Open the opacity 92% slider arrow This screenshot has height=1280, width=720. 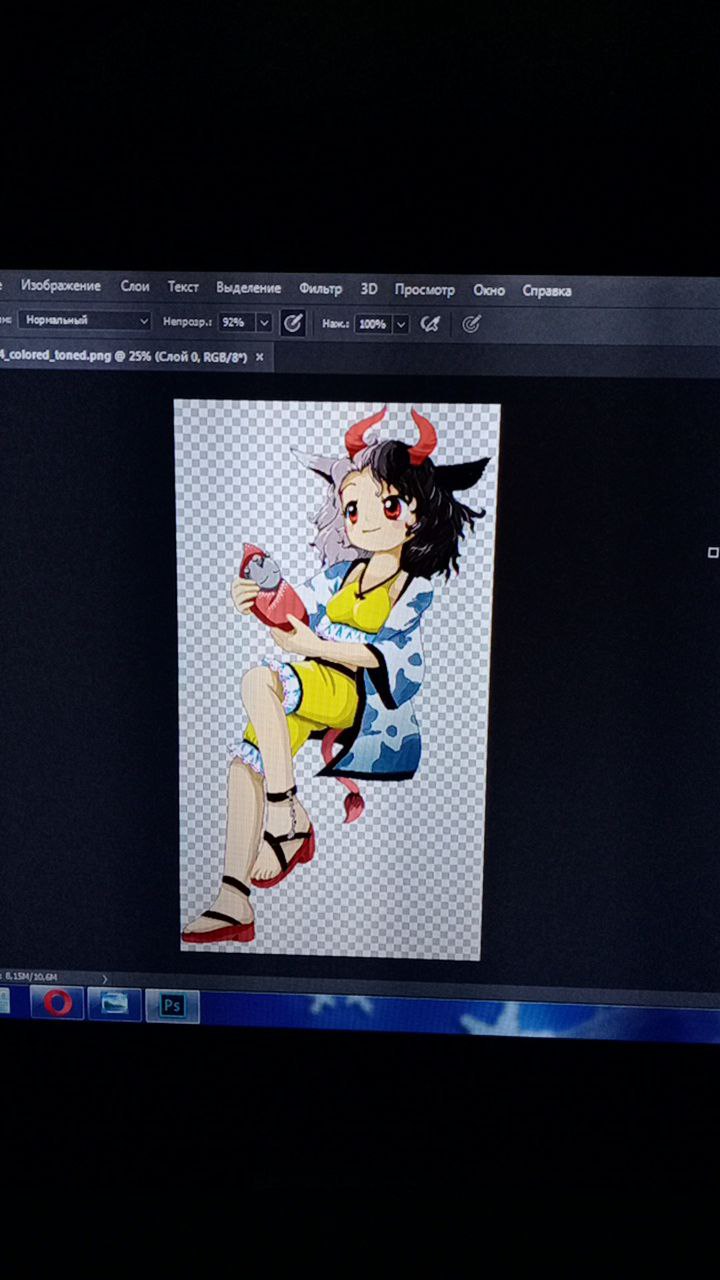264,323
